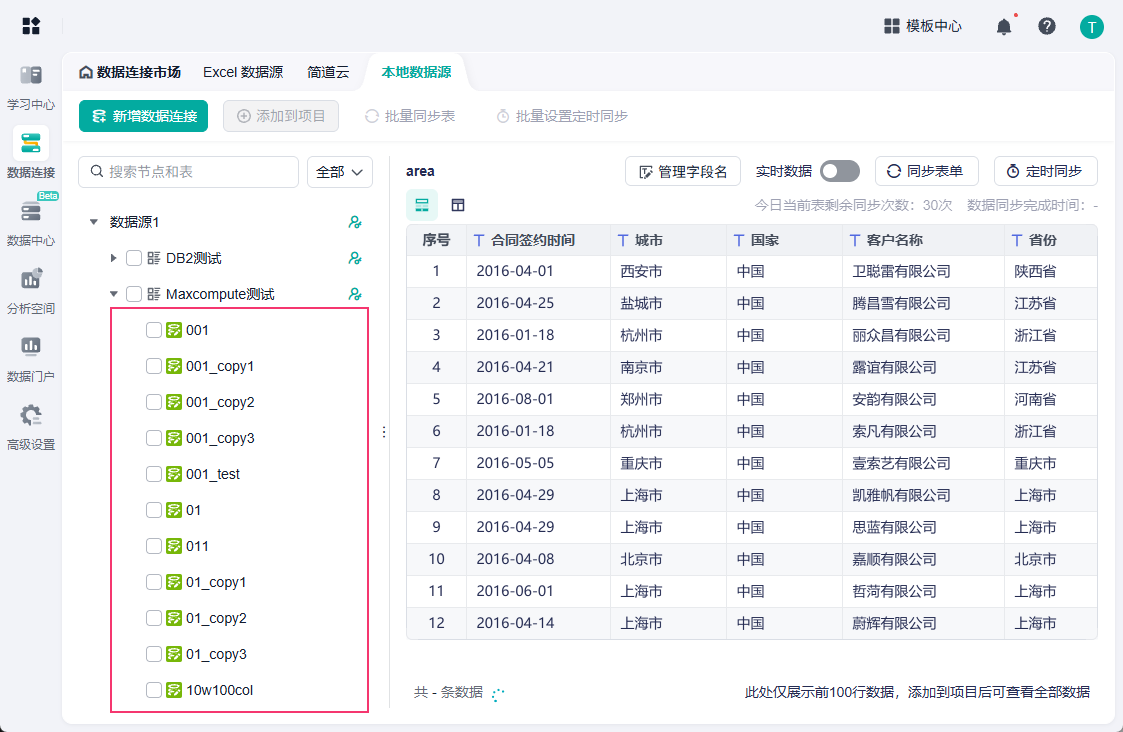Switch to 本地数据源 tab
Image resolution: width=1123 pixels, height=732 pixels.
tap(416, 72)
